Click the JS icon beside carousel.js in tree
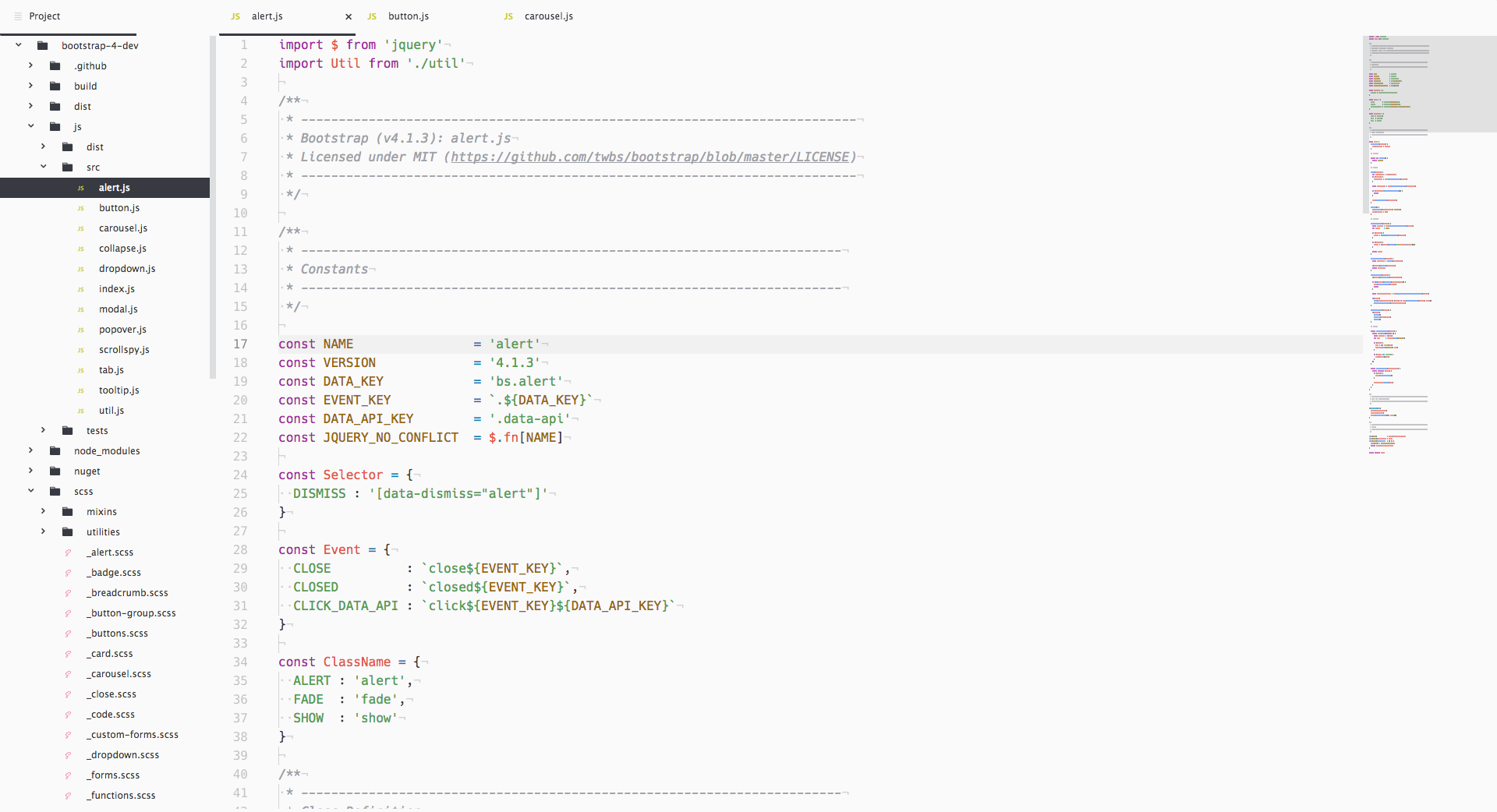Viewport: 1497px width, 812px height. click(80, 228)
